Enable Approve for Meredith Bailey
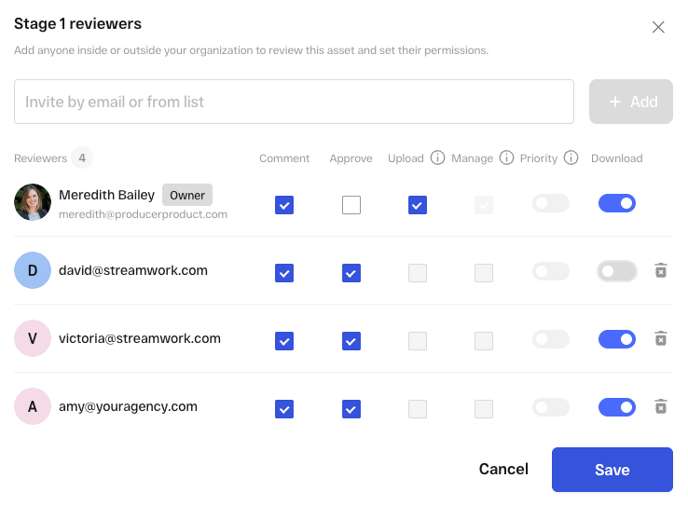This screenshot has width=688, height=506. click(351, 205)
